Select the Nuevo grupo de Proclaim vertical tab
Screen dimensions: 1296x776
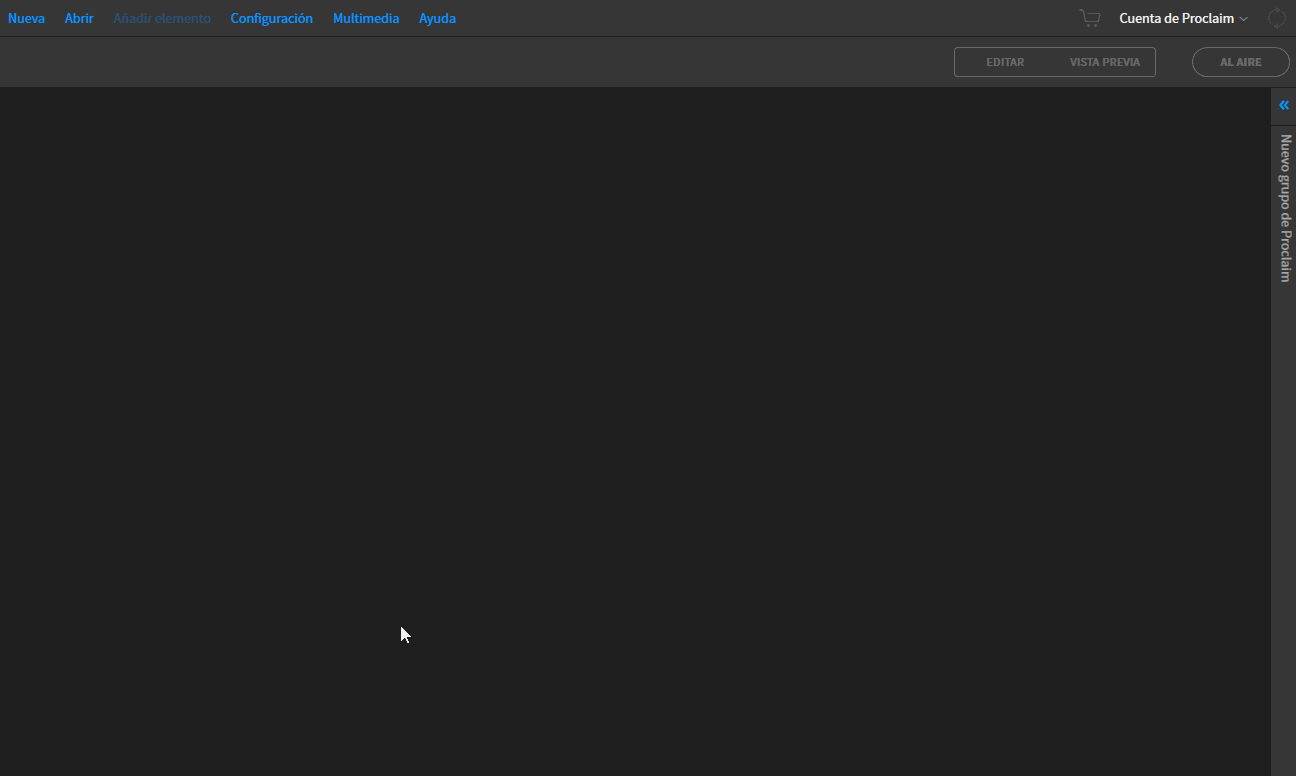(1285, 208)
